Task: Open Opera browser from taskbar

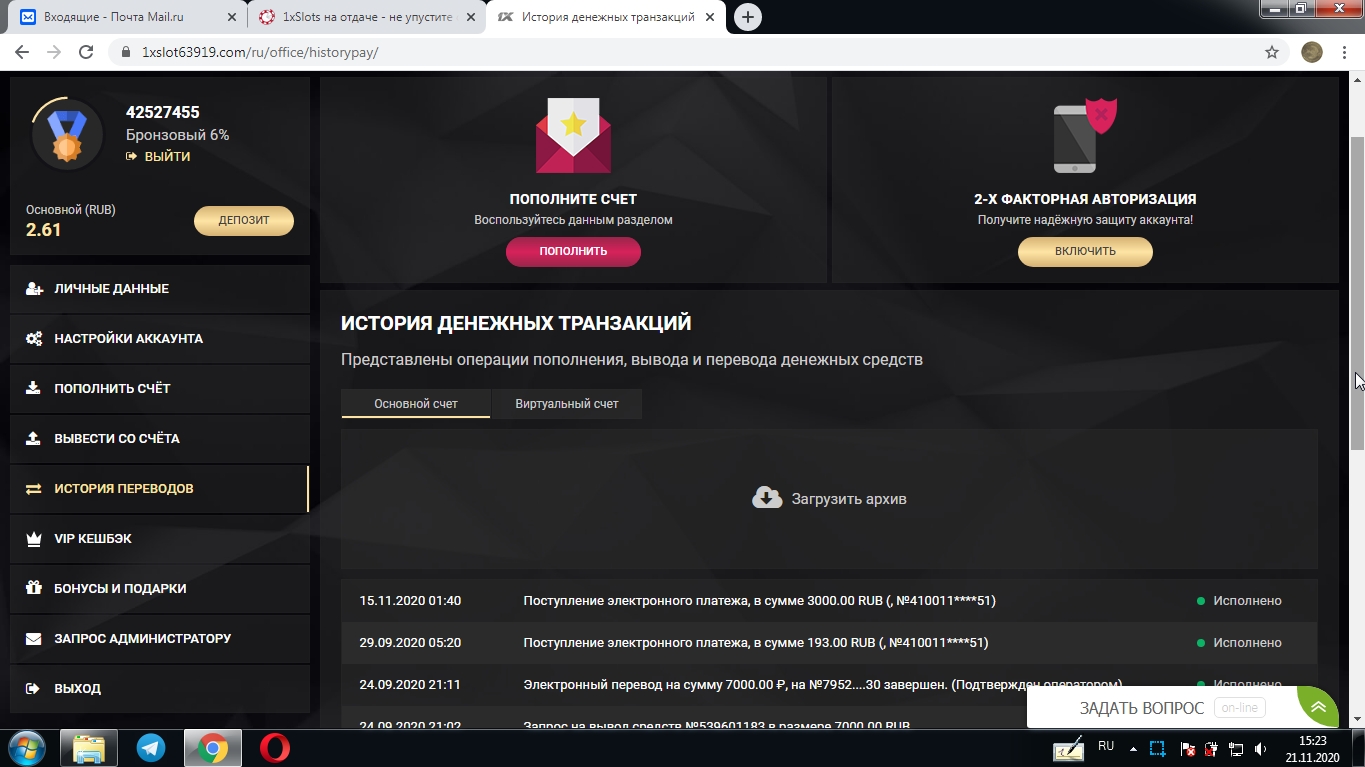Action: (x=275, y=748)
